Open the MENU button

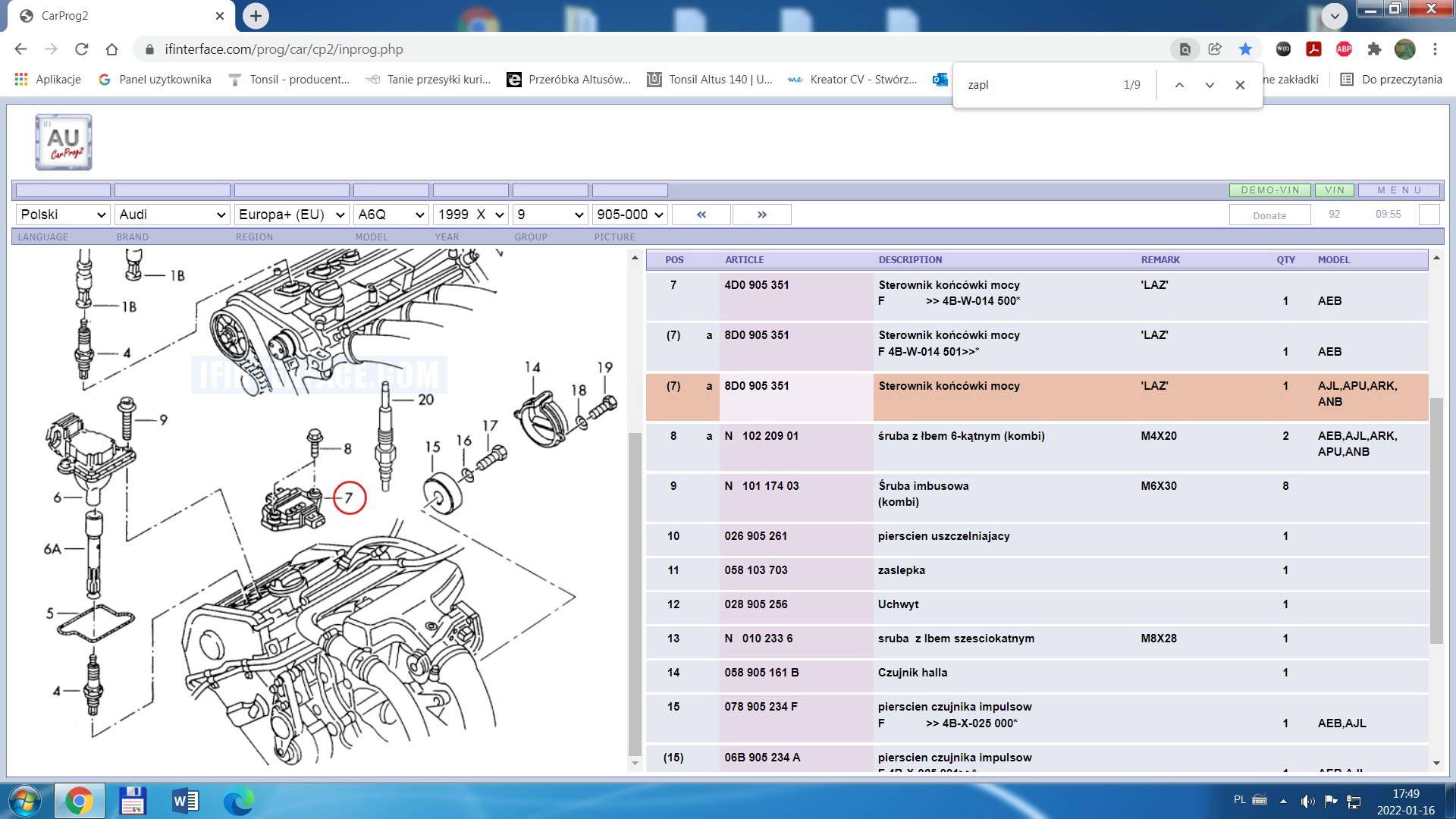[x=1400, y=190]
